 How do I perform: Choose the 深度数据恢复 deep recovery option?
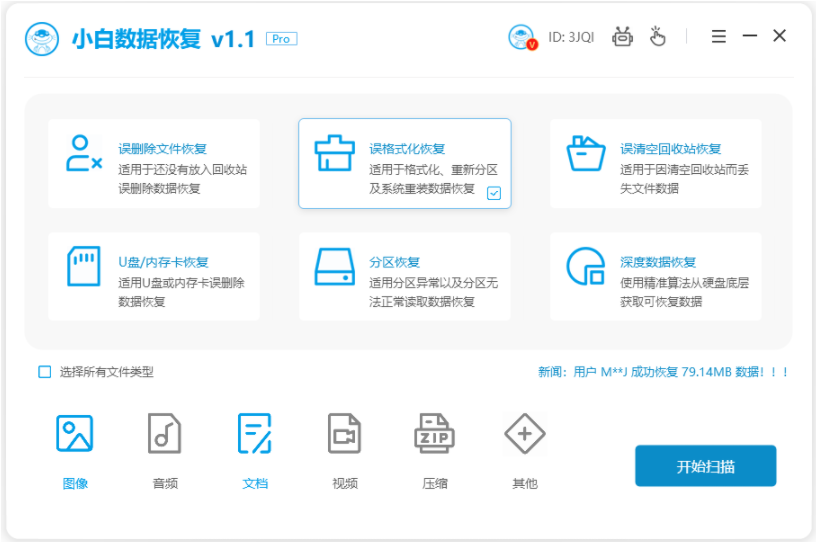pyautogui.click(x=656, y=277)
